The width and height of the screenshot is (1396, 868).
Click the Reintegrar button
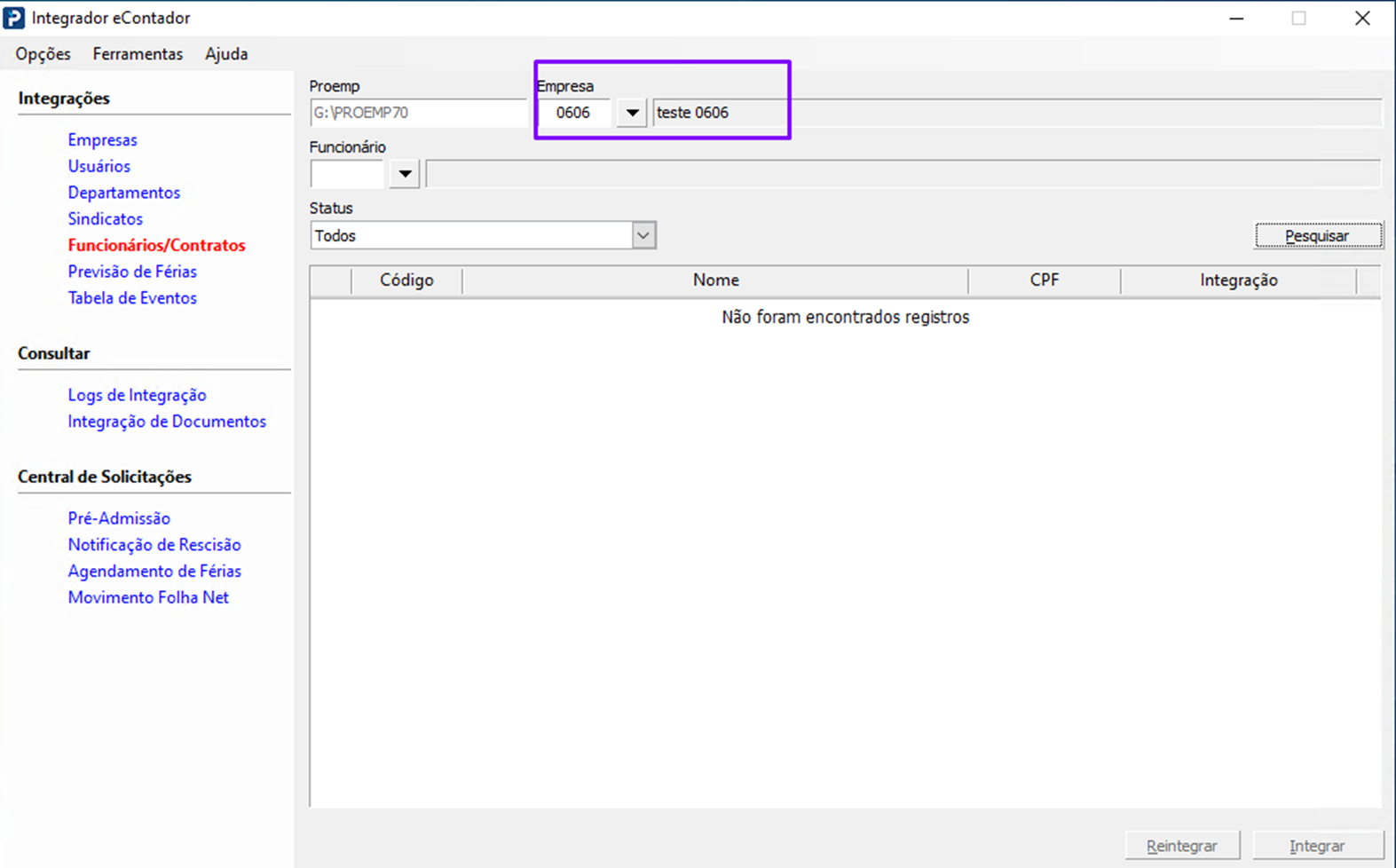coord(1182,846)
